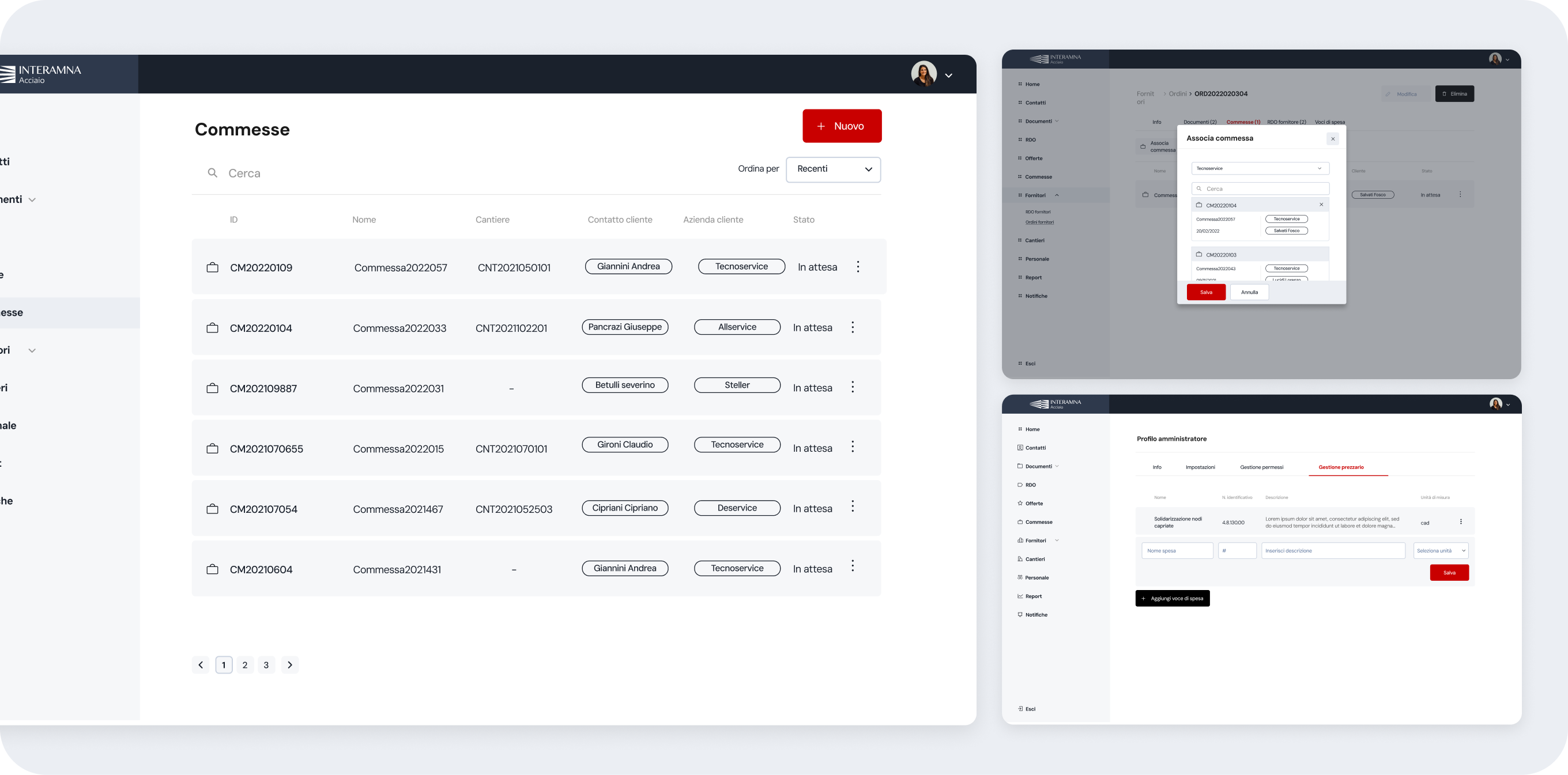Click the magnifier icon in Commesse search bar
Viewport: 1568px width, 775px height.
[213, 173]
